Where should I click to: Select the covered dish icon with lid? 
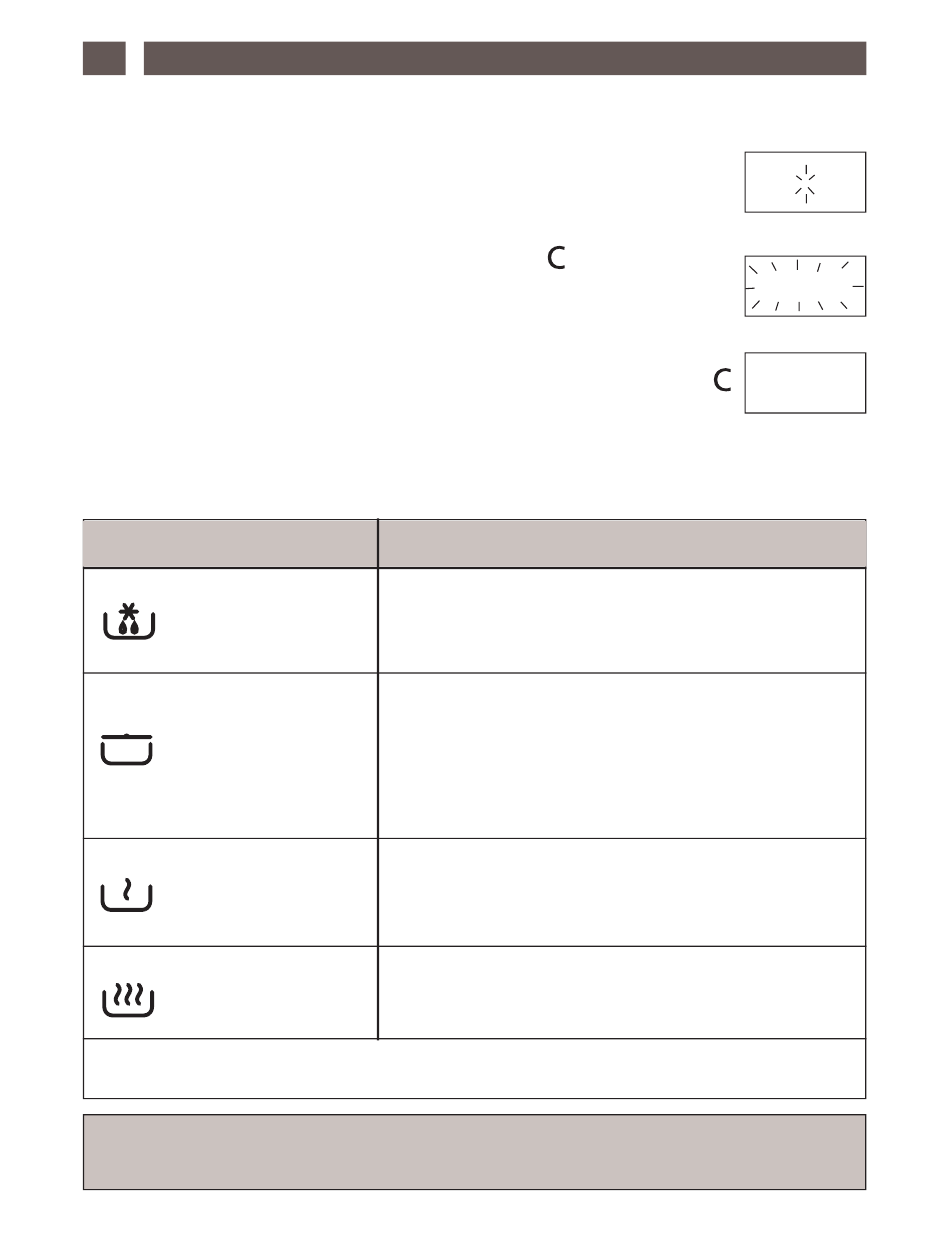pos(126,748)
